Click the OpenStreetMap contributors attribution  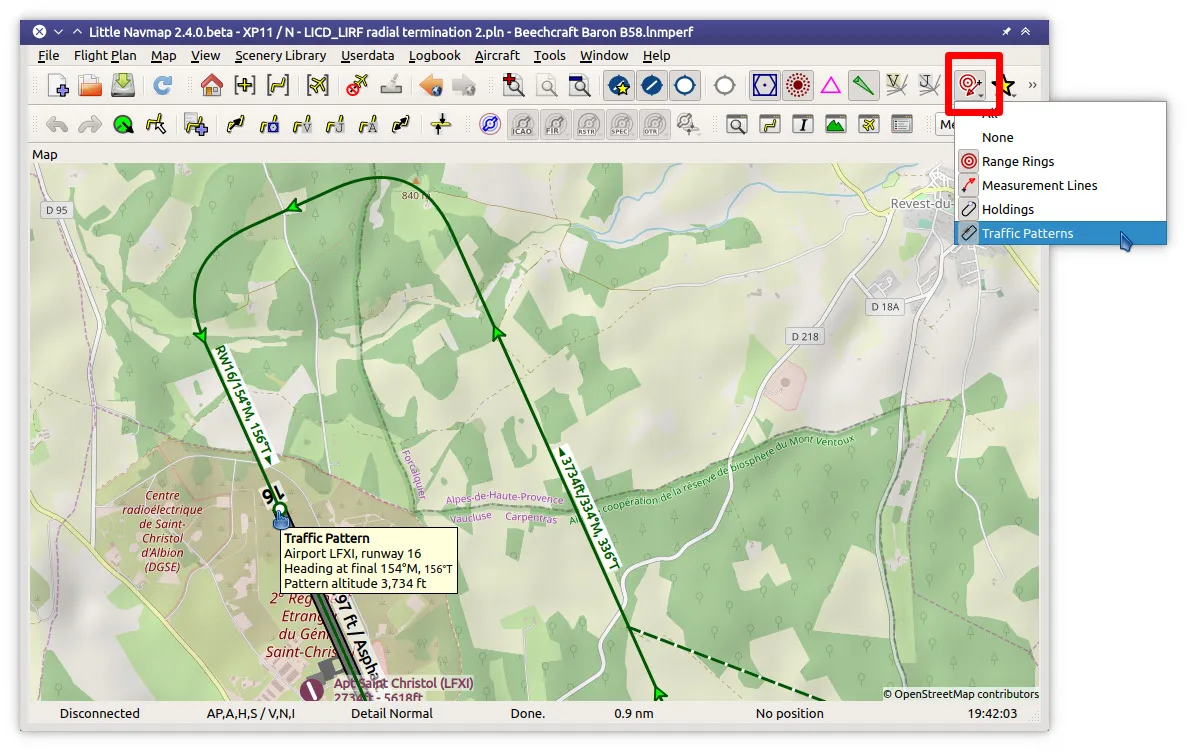[x=960, y=694]
